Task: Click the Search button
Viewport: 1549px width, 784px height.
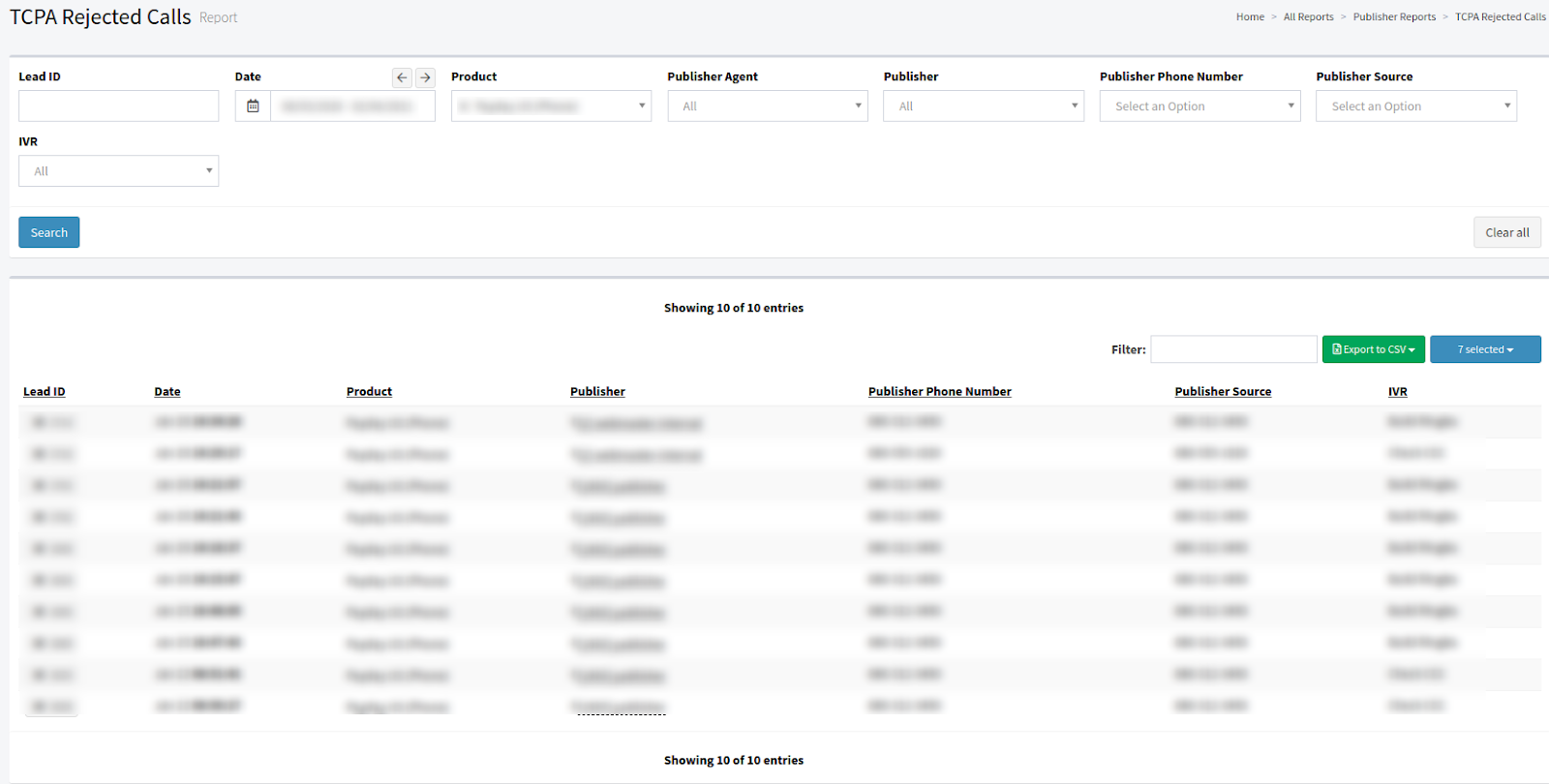Action: tap(49, 232)
